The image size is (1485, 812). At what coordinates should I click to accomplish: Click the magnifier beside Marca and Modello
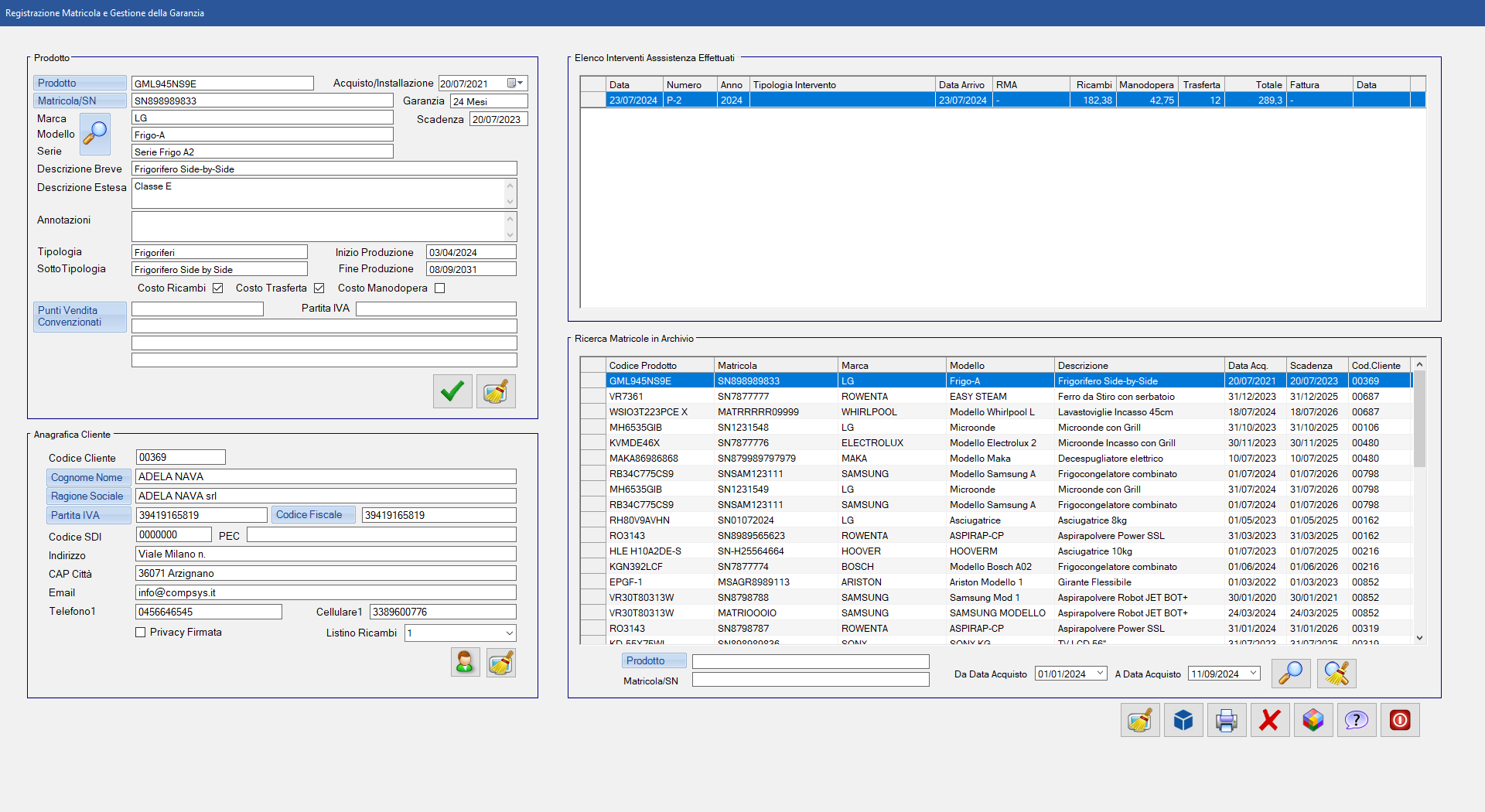coord(95,134)
